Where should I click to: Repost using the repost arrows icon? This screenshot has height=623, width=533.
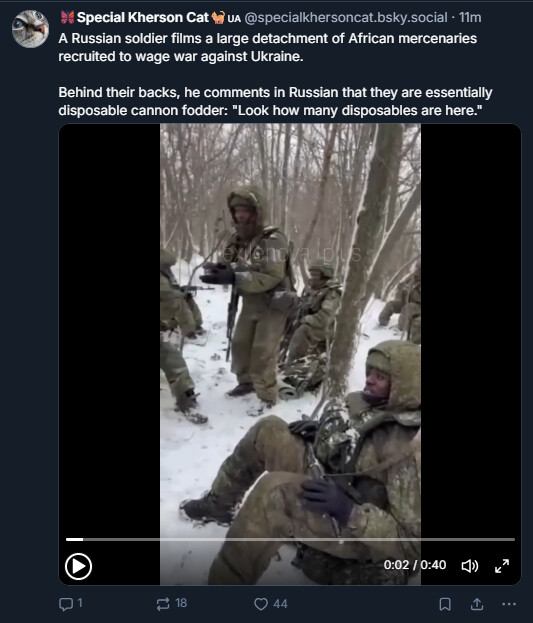pyautogui.click(x=163, y=604)
